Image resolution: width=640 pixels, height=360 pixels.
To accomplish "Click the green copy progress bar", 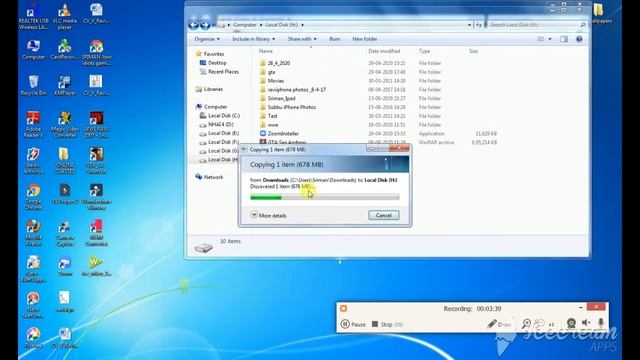I will pyautogui.click(x=324, y=198).
